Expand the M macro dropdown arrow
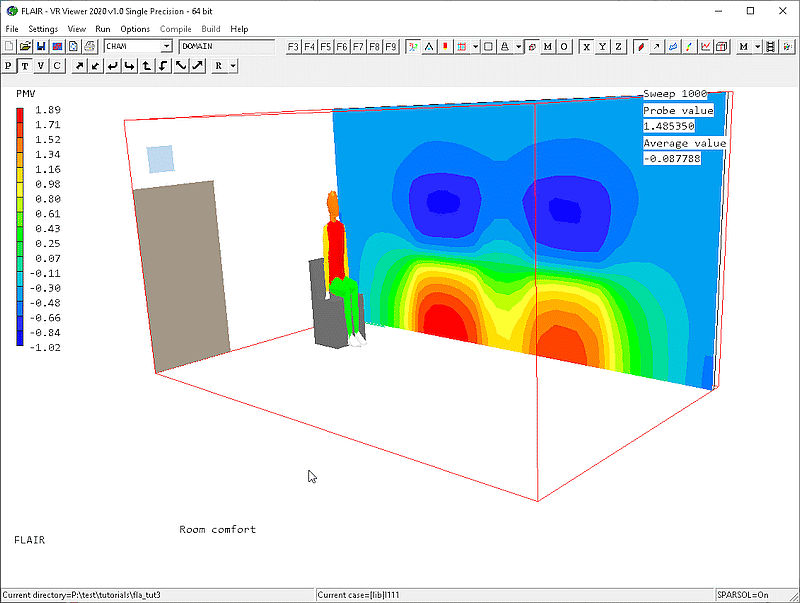800x603 pixels. [758, 46]
